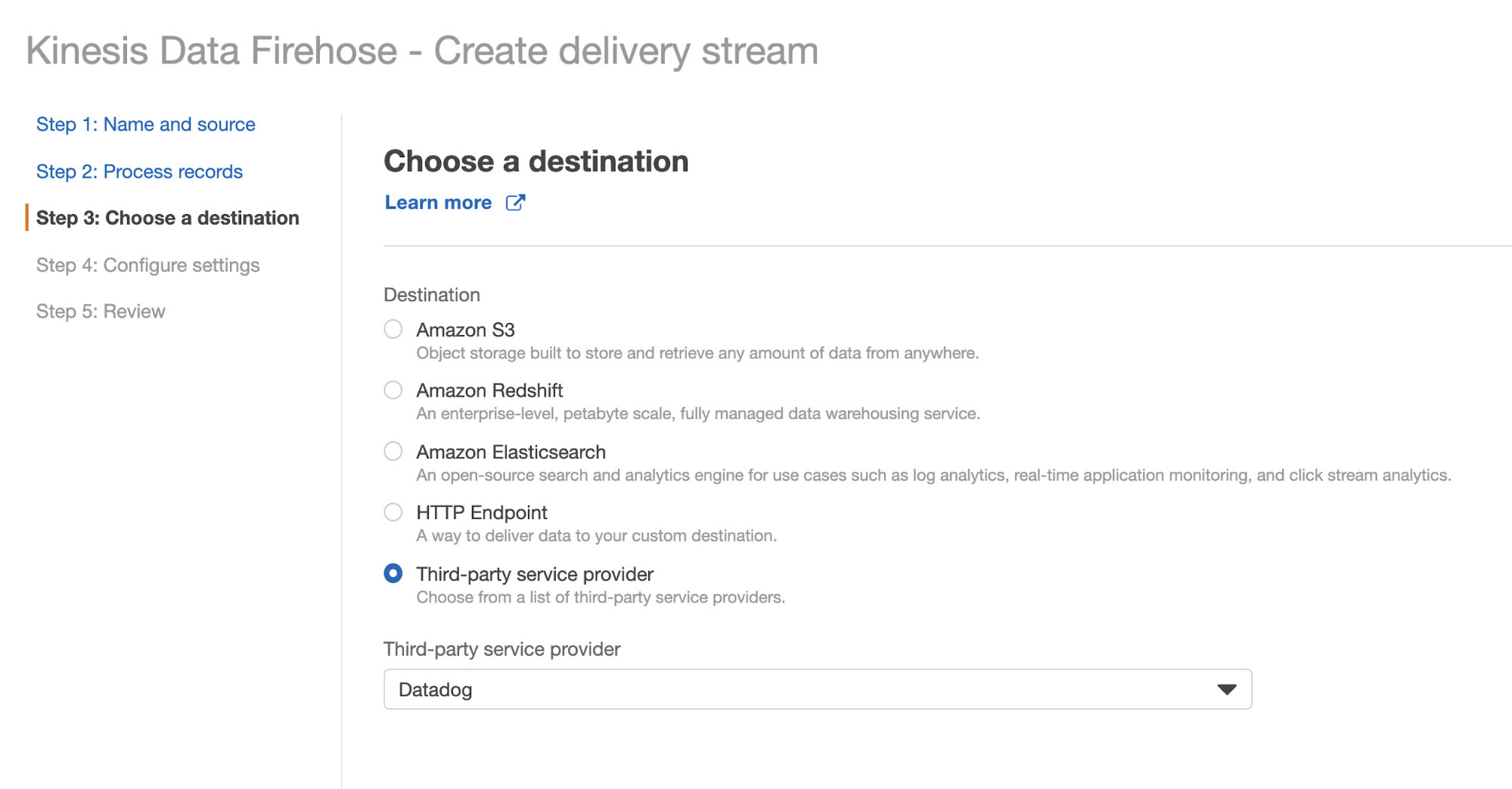Click the HTTP Endpoint description text
Viewport: 1512px width, 789px height.
(595, 536)
